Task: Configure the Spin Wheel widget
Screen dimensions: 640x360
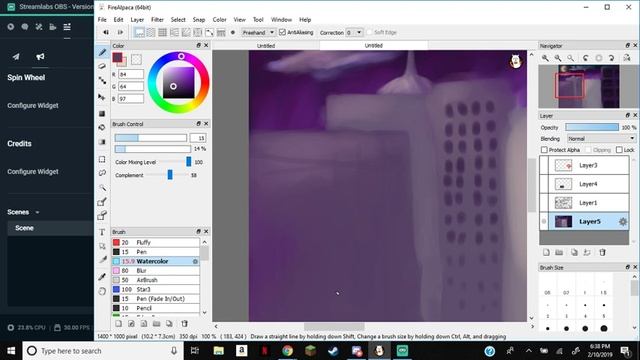Action: [33, 106]
